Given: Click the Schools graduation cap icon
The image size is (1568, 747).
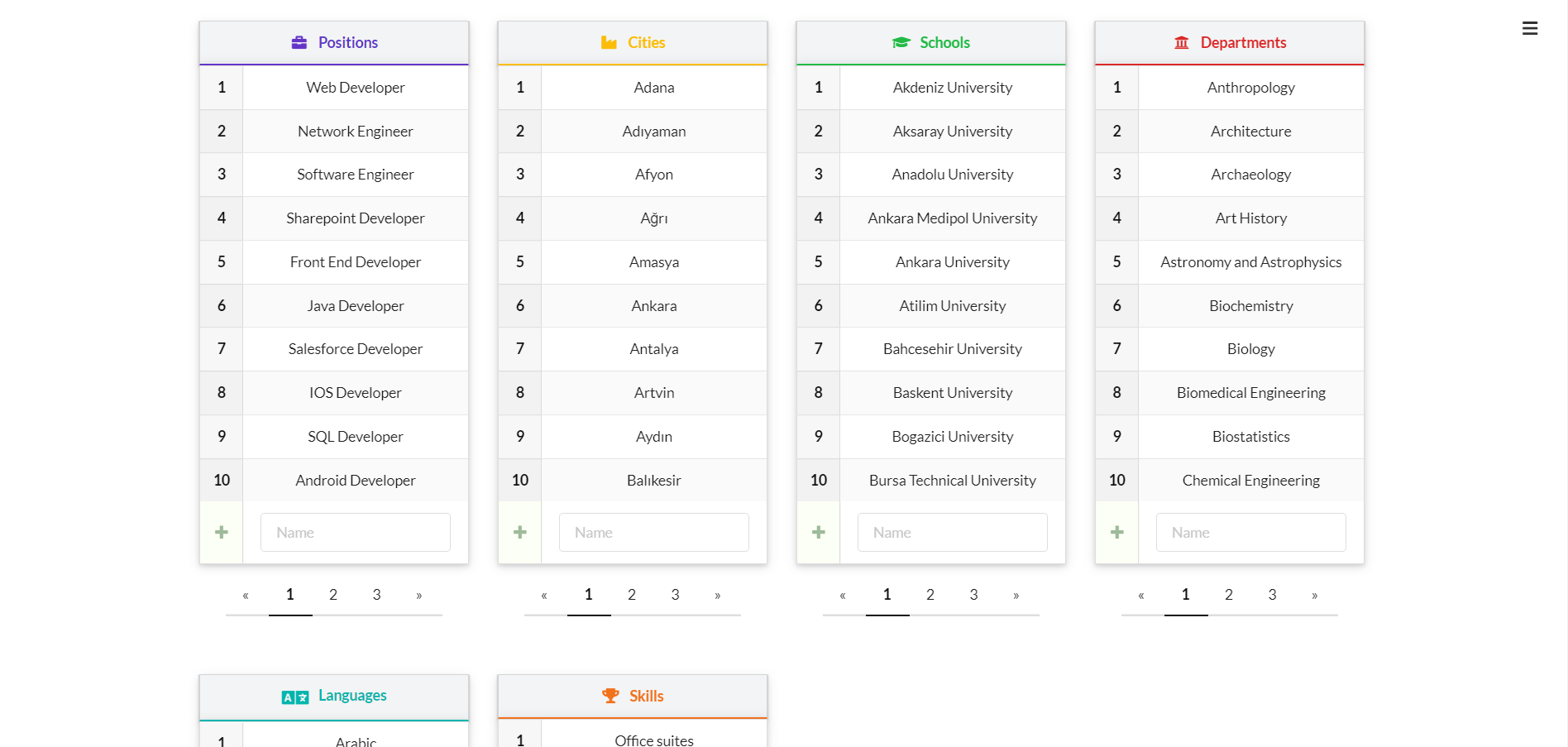Looking at the screenshot, I should 901,42.
